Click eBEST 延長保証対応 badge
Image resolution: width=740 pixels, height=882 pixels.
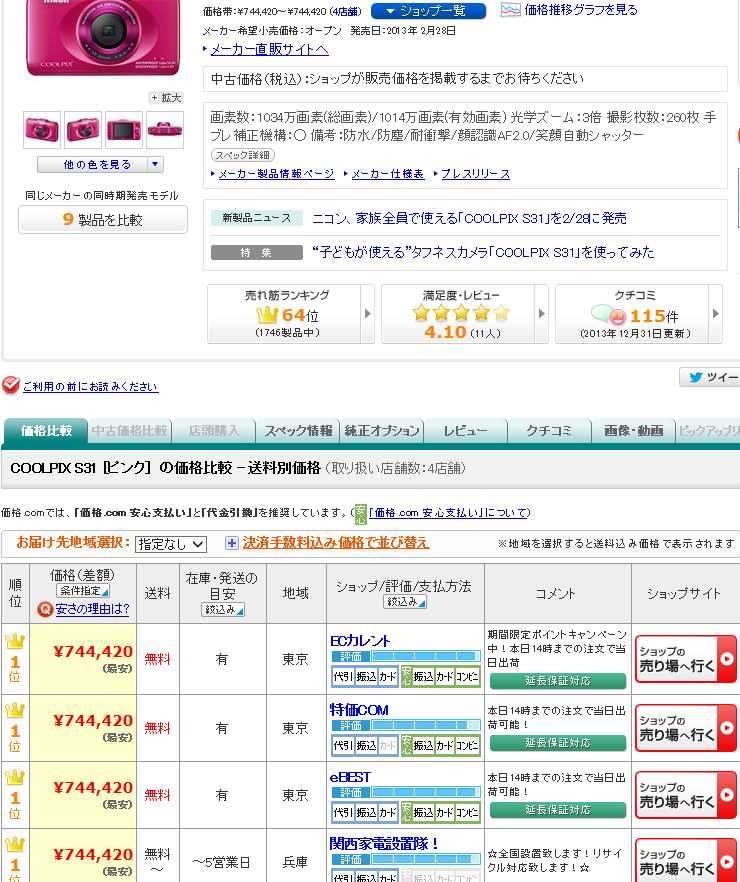[x=558, y=810]
